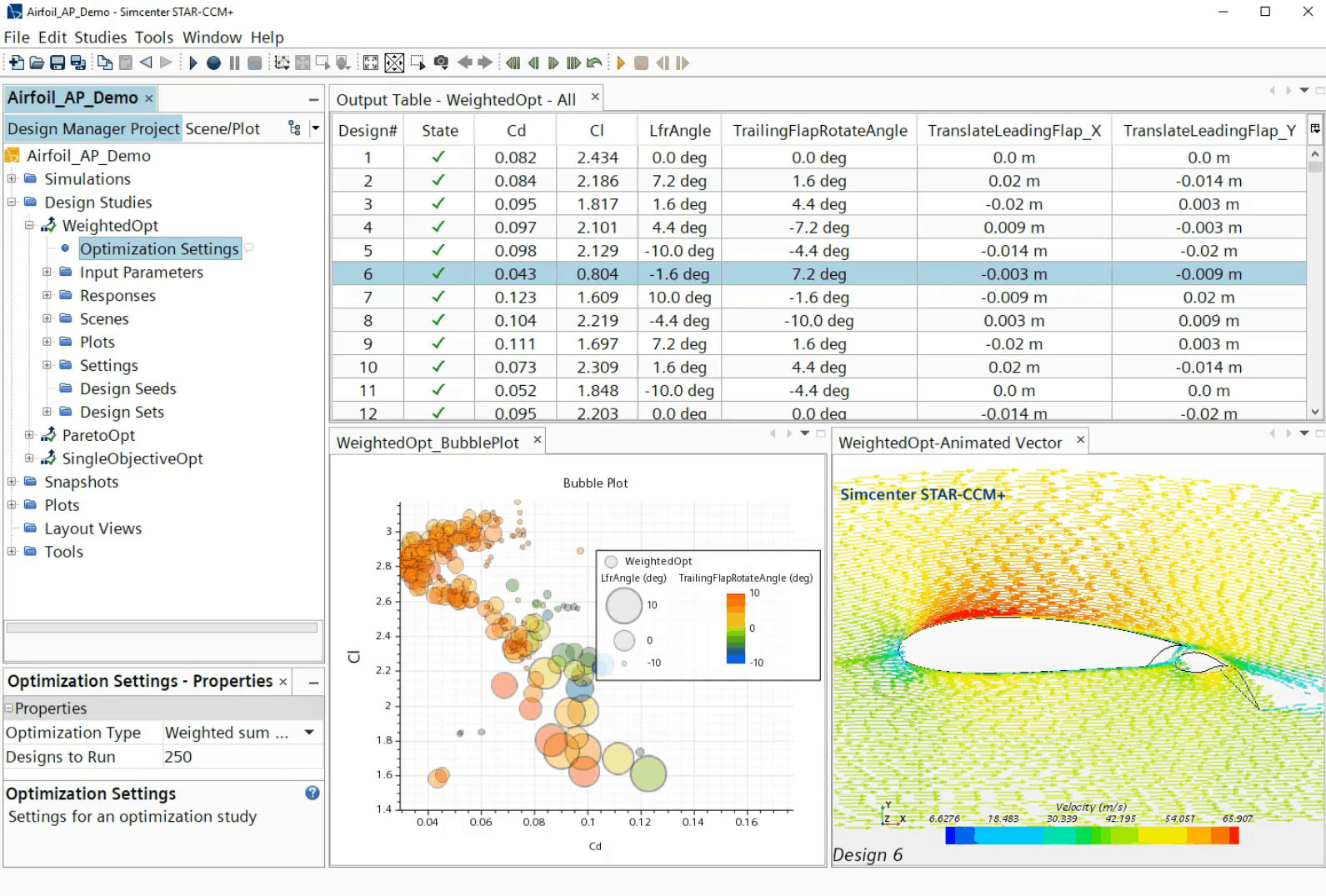Image resolution: width=1326 pixels, height=896 pixels.
Task: Select the Design Seeds tree item
Action: (128, 388)
